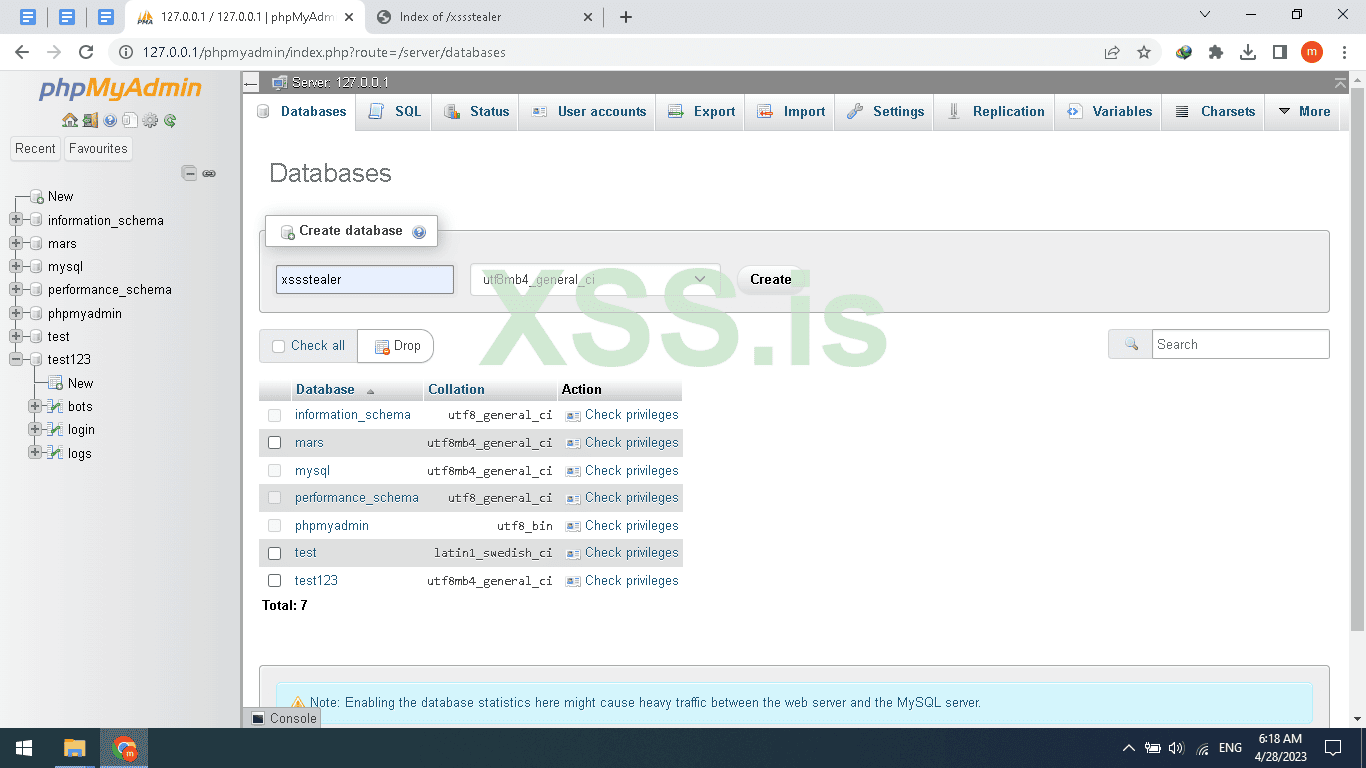
Task: Click the Create button
Action: (771, 279)
